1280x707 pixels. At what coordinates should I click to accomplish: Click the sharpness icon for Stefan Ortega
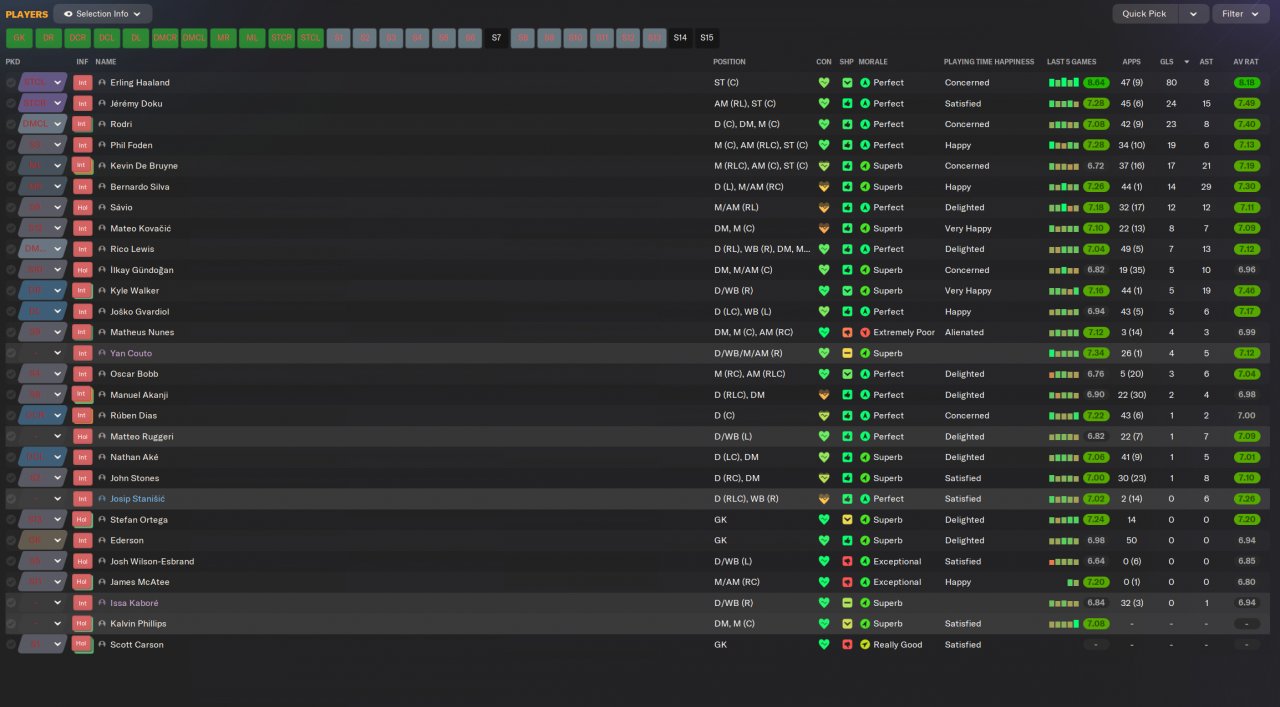pyautogui.click(x=847, y=520)
